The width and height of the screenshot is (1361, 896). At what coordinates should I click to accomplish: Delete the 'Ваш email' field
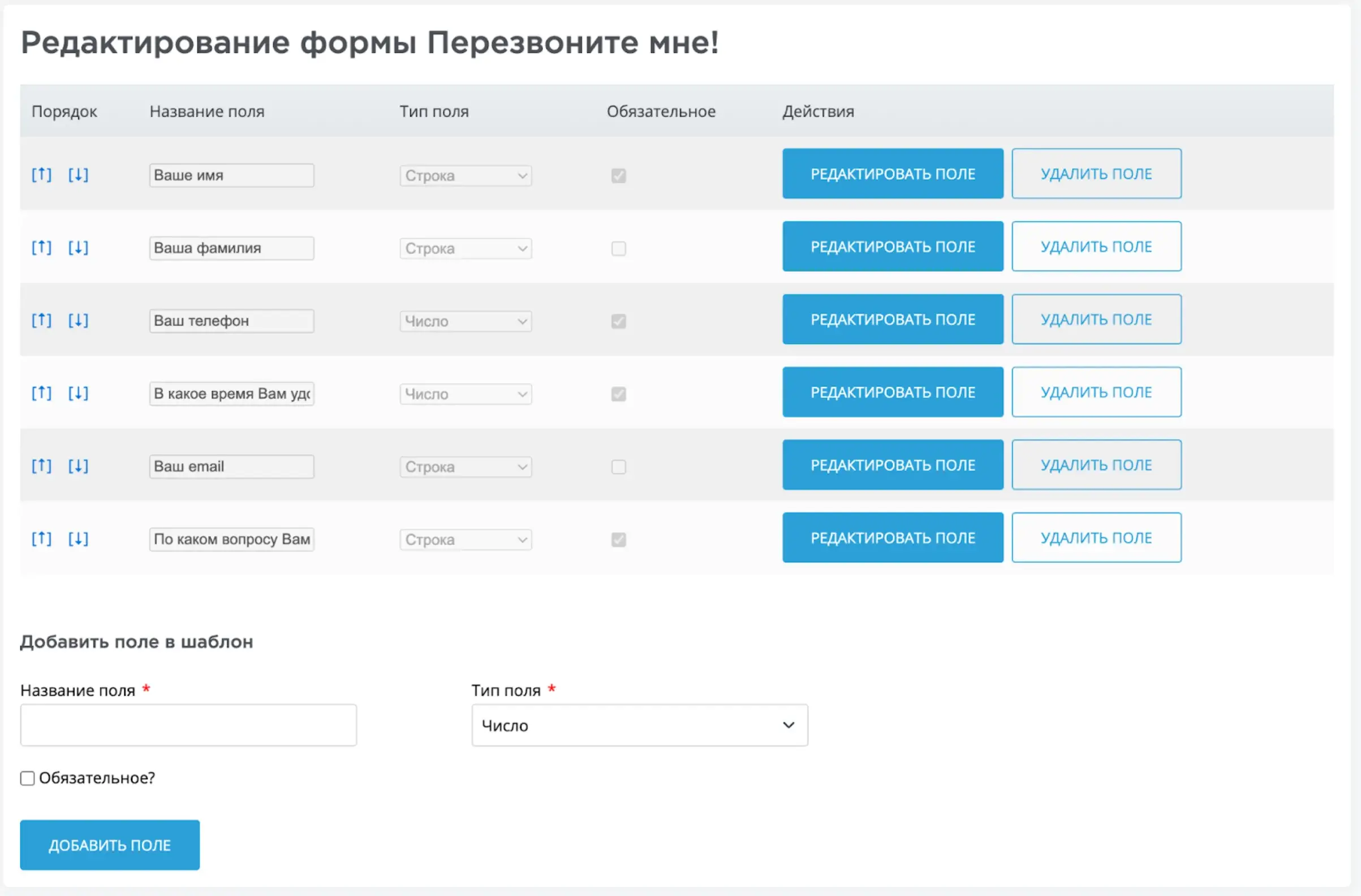(x=1096, y=465)
